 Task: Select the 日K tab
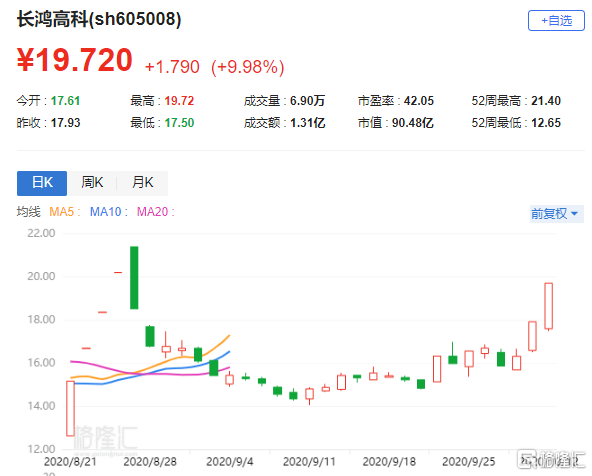tap(42, 183)
